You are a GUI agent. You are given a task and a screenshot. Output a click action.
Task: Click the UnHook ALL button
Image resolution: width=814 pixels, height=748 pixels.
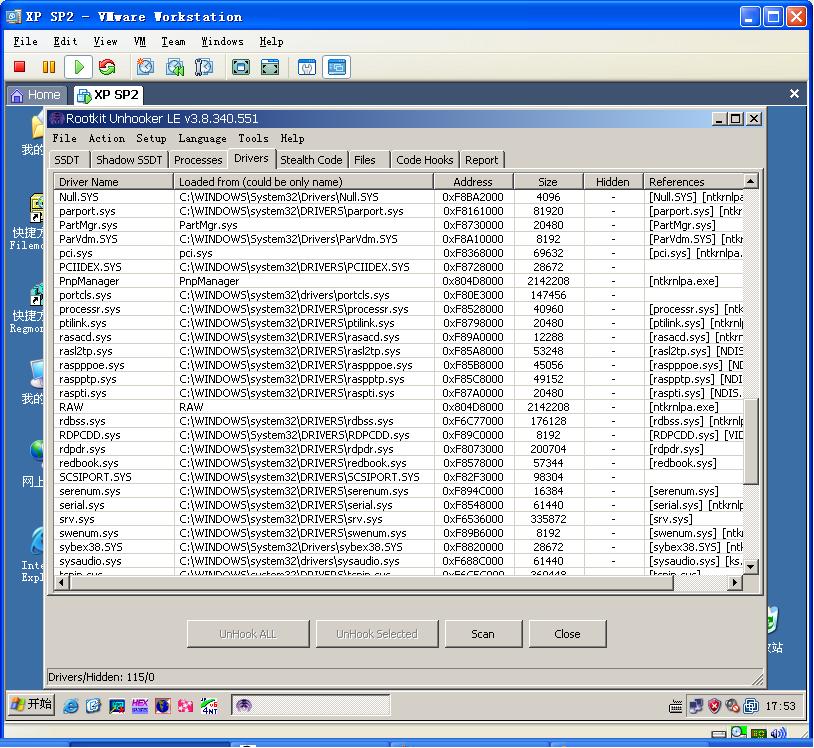248,634
